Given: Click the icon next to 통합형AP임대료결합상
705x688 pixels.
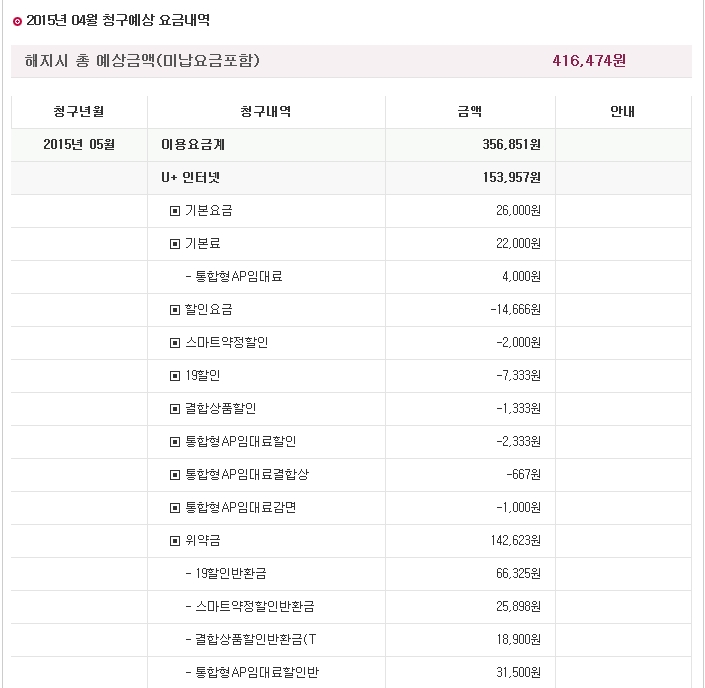Looking at the screenshot, I should [175, 475].
